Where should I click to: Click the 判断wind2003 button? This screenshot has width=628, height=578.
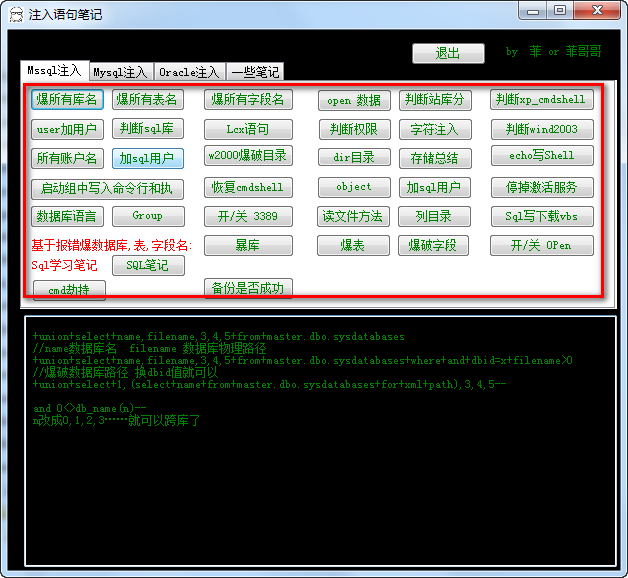click(x=542, y=129)
